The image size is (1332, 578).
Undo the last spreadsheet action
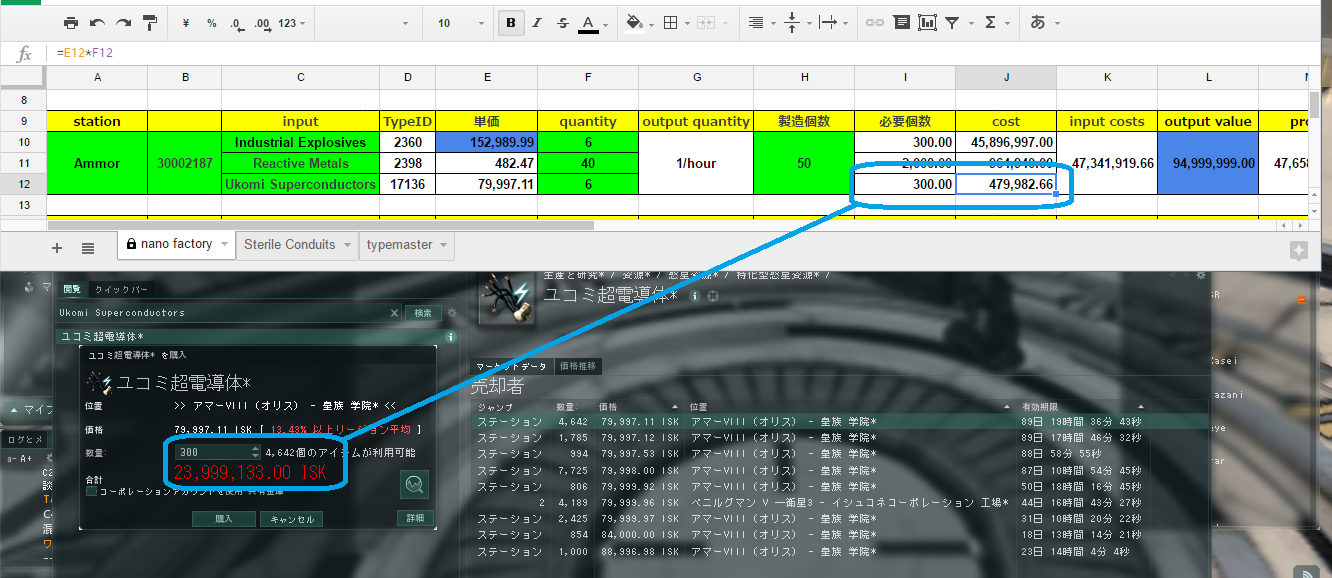point(97,22)
